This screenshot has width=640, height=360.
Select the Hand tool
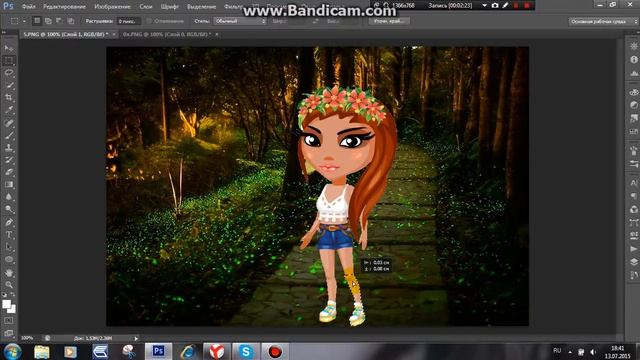(x=9, y=272)
